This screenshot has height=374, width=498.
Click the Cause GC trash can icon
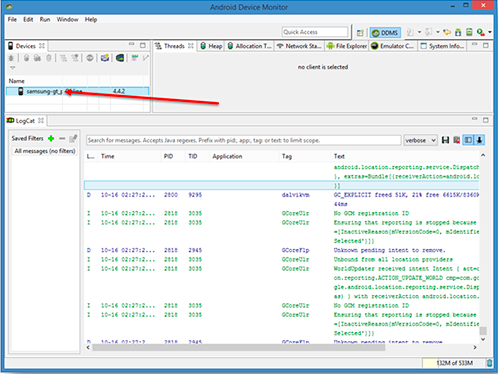49,58
